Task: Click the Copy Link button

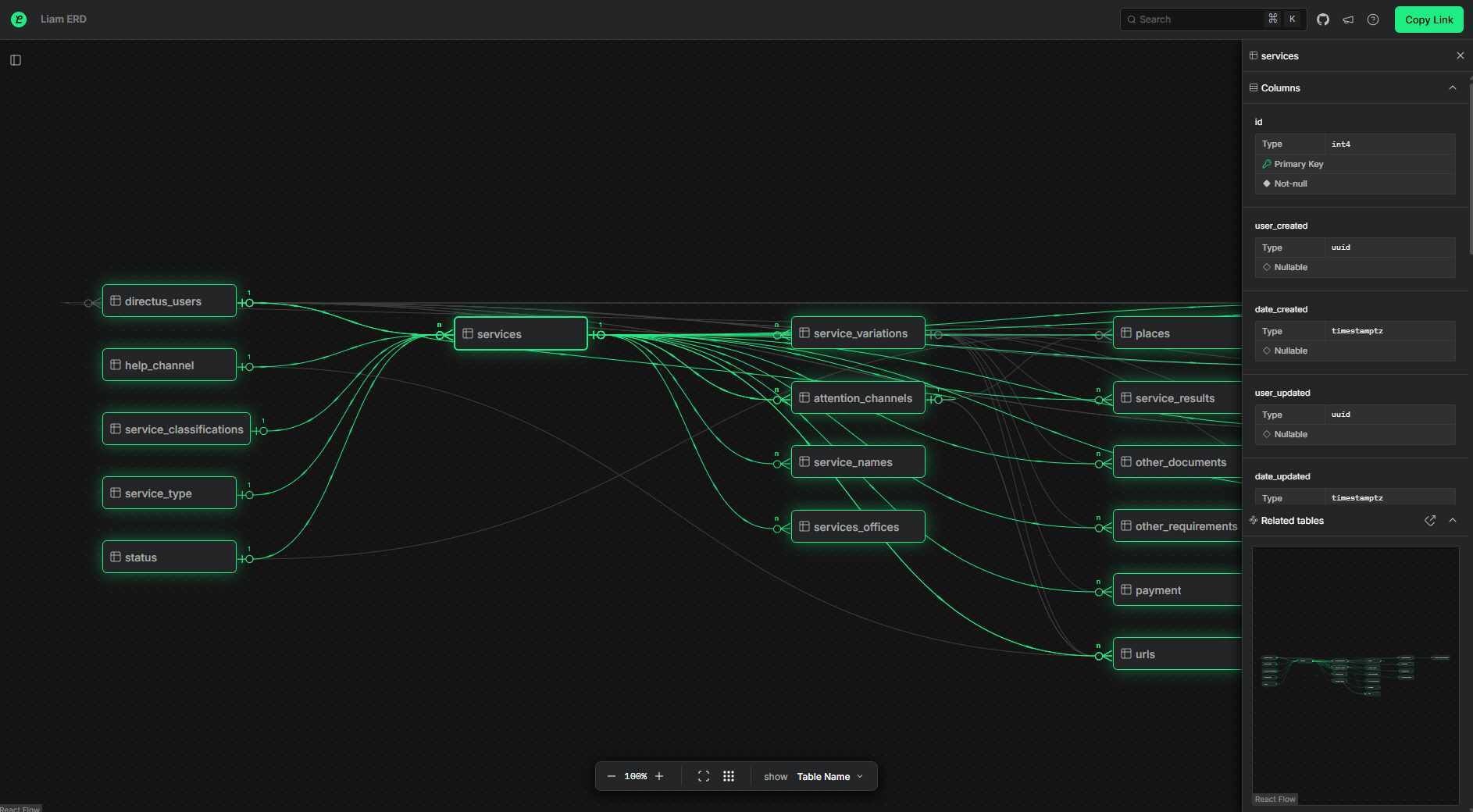Action: point(1428,20)
